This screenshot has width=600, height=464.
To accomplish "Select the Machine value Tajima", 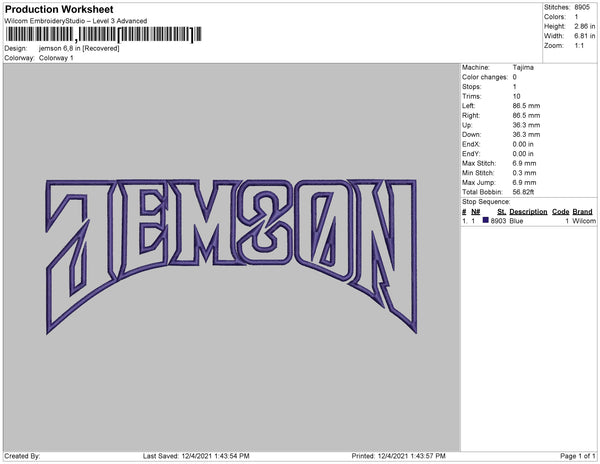I will [523, 67].
